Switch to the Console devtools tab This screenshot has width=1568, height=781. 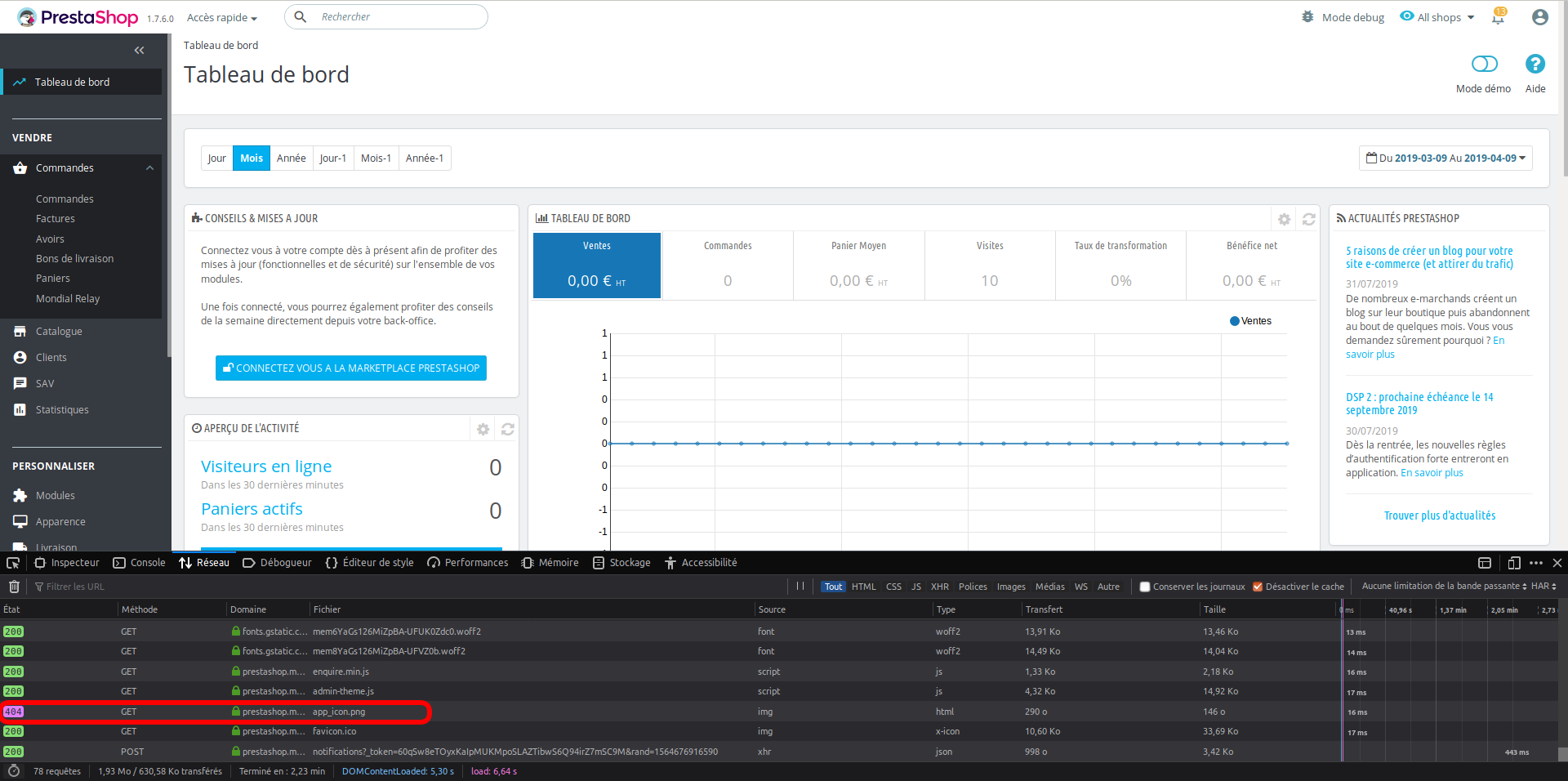pyautogui.click(x=139, y=563)
